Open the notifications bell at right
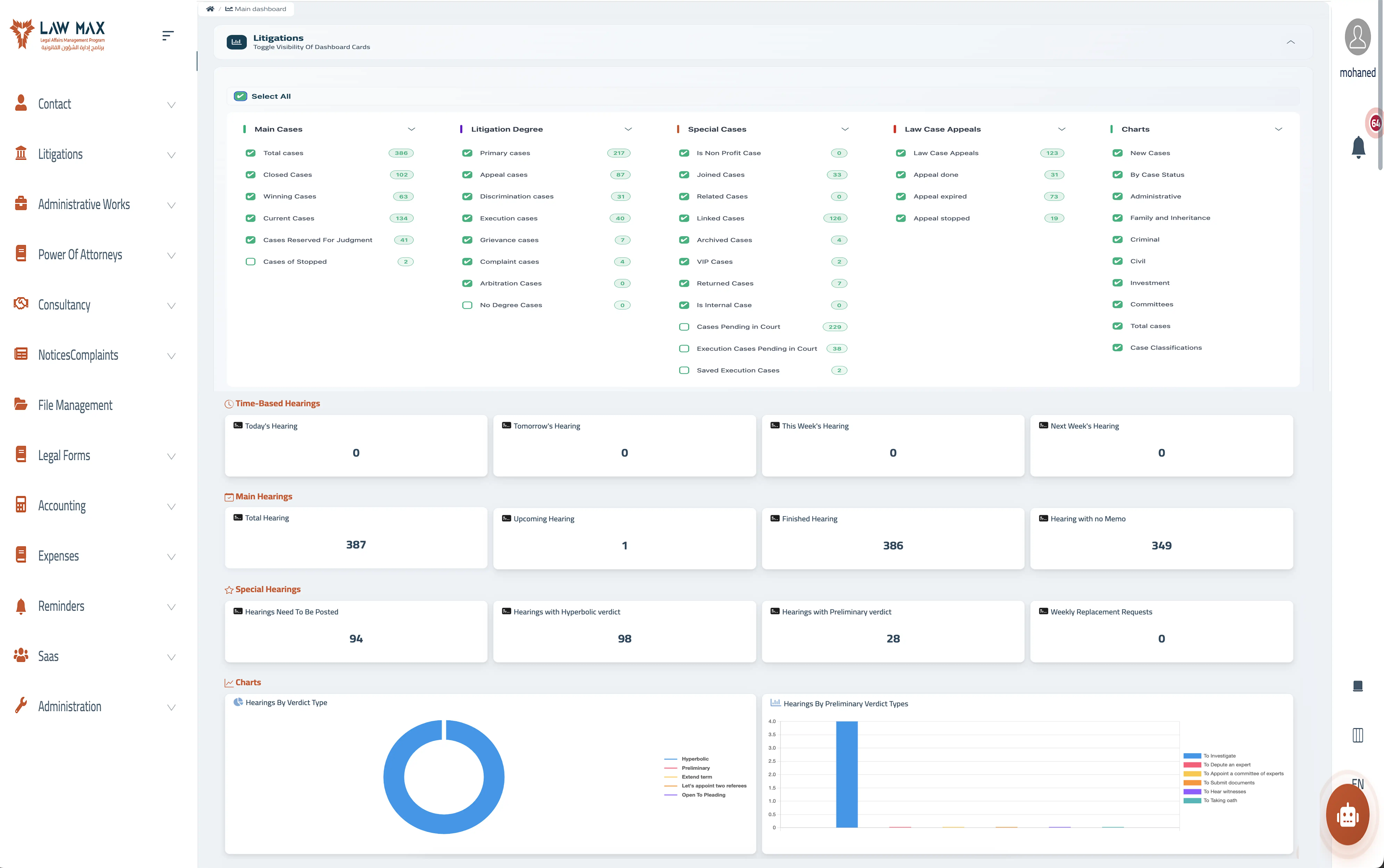Image resolution: width=1384 pixels, height=868 pixels. point(1358,148)
